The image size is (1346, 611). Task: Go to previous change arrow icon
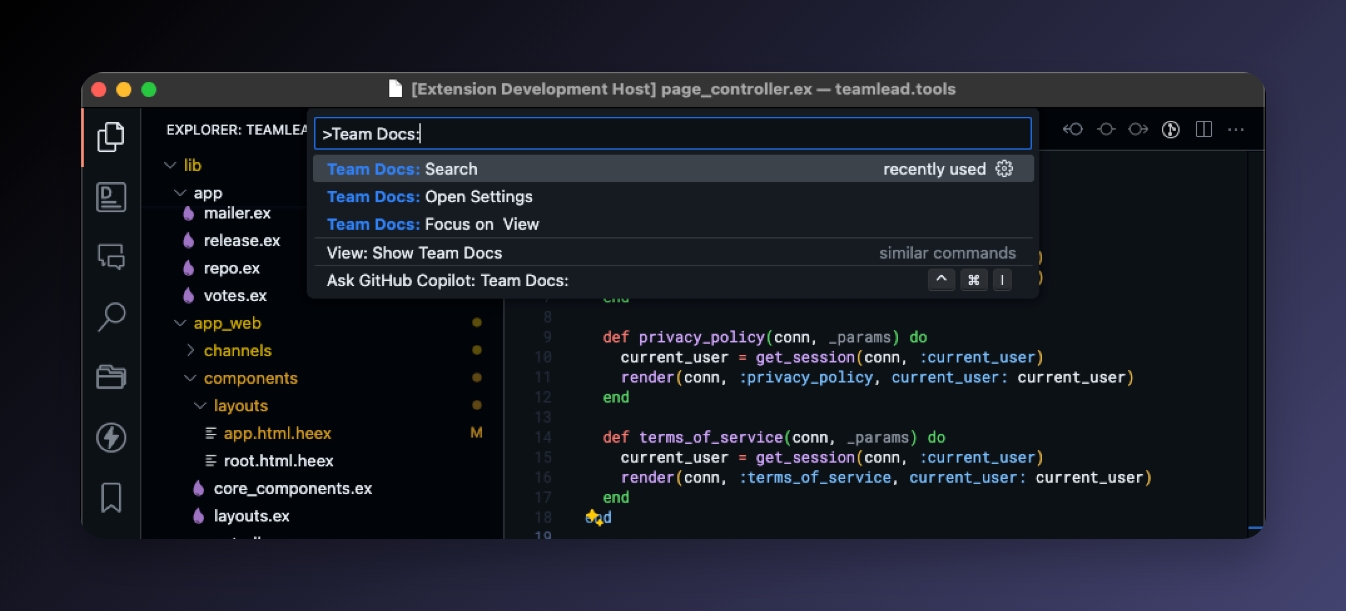pos(1074,129)
